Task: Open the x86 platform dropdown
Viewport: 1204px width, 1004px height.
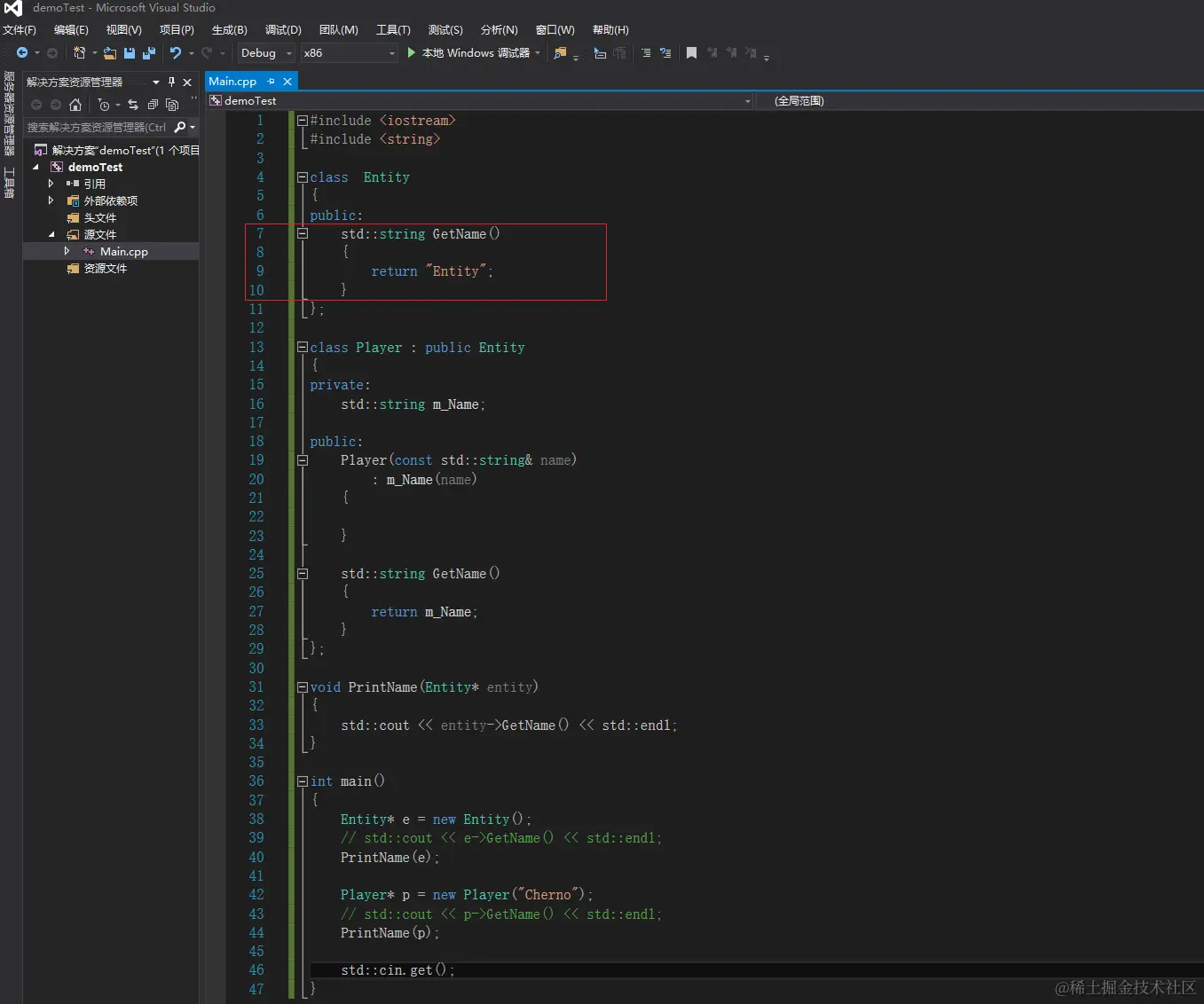Action: pyautogui.click(x=349, y=53)
